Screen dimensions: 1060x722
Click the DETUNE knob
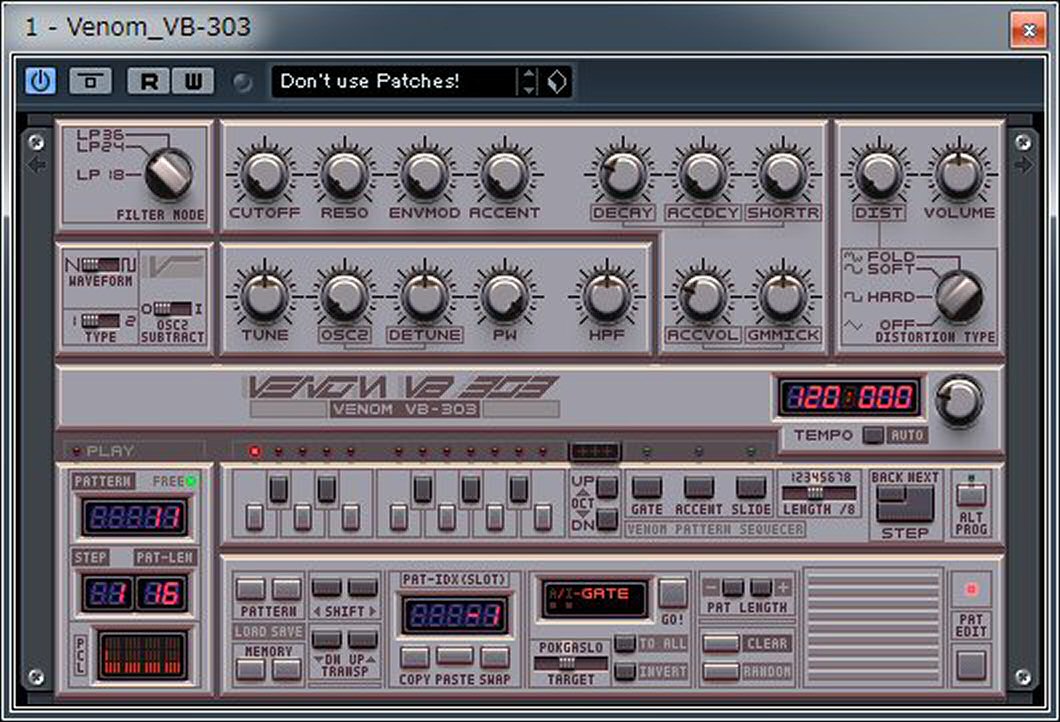click(x=424, y=296)
